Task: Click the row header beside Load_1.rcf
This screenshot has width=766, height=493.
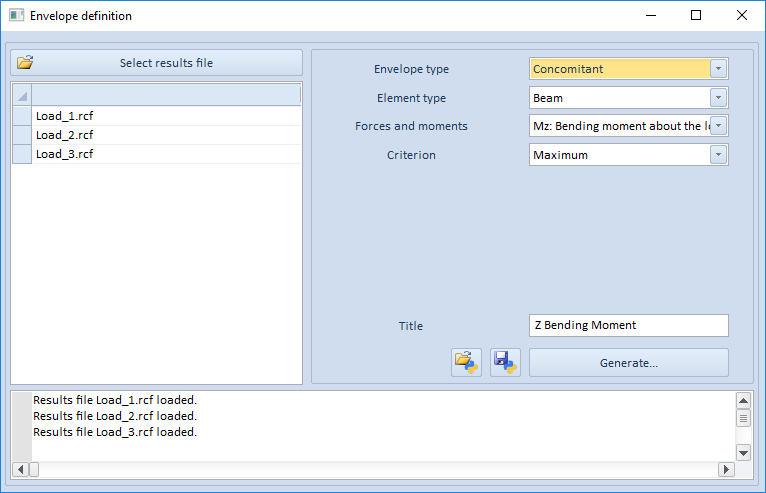Action: click(22, 116)
